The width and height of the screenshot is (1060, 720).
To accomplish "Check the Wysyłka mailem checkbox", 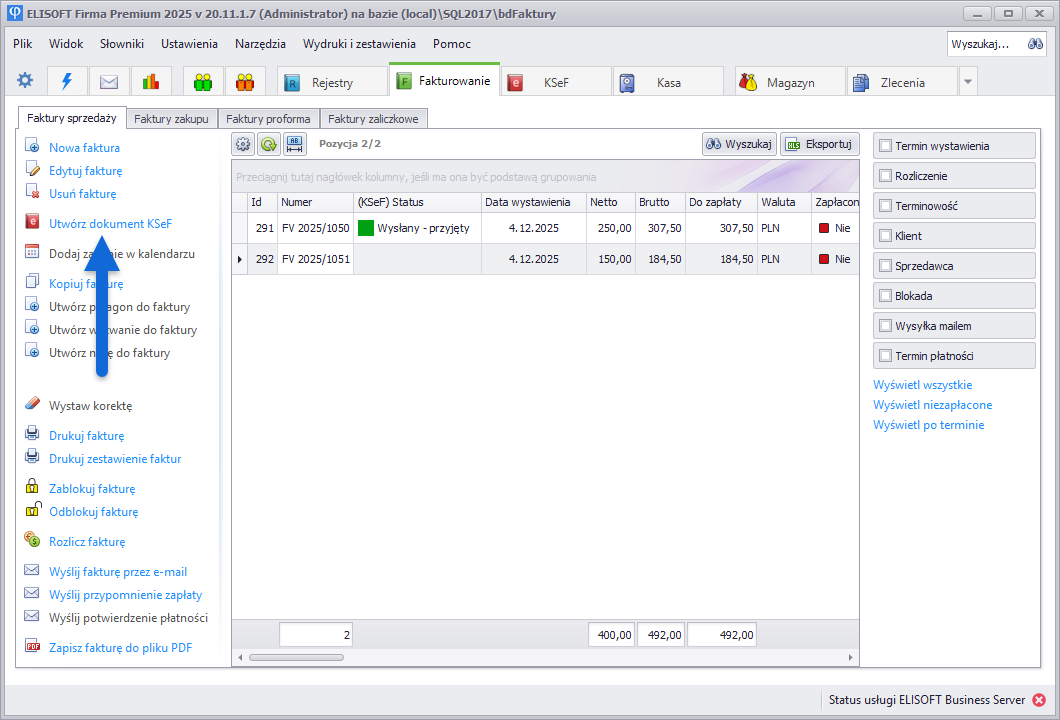I will point(885,326).
